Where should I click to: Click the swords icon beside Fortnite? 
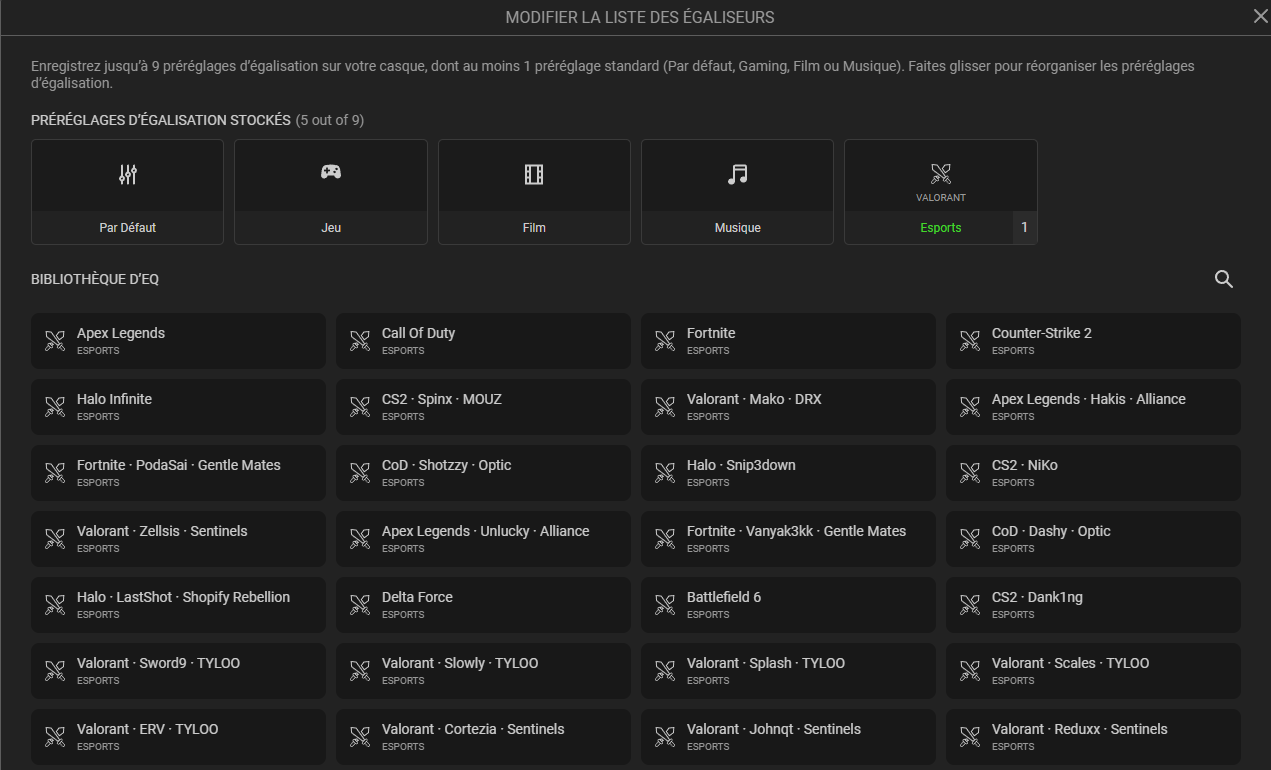tap(665, 341)
